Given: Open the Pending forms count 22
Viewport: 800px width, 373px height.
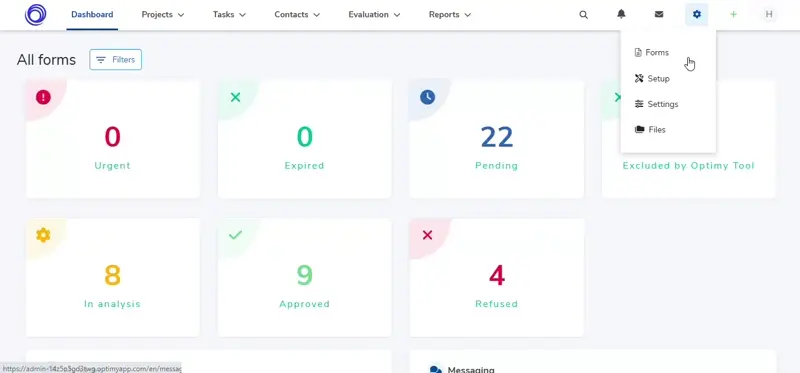Looking at the screenshot, I should (x=496, y=137).
